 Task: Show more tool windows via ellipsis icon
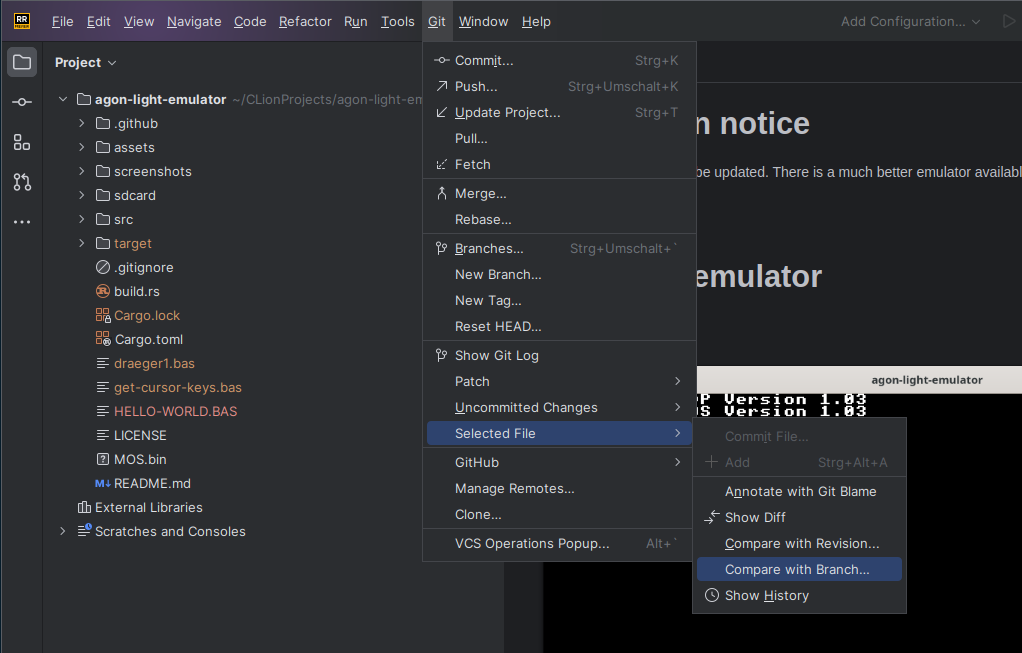click(22, 222)
